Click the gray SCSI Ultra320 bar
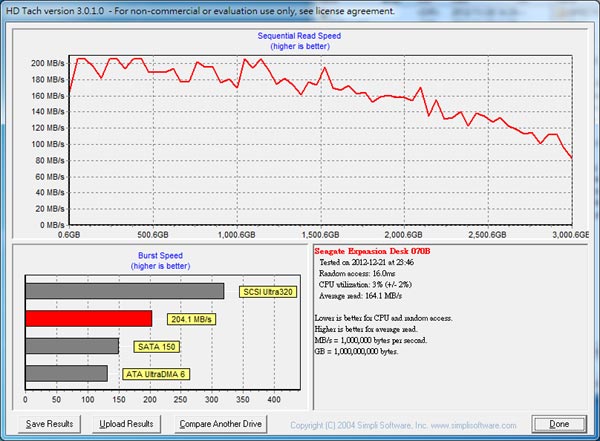The height and width of the screenshot is (441, 600). (x=124, y=291)
